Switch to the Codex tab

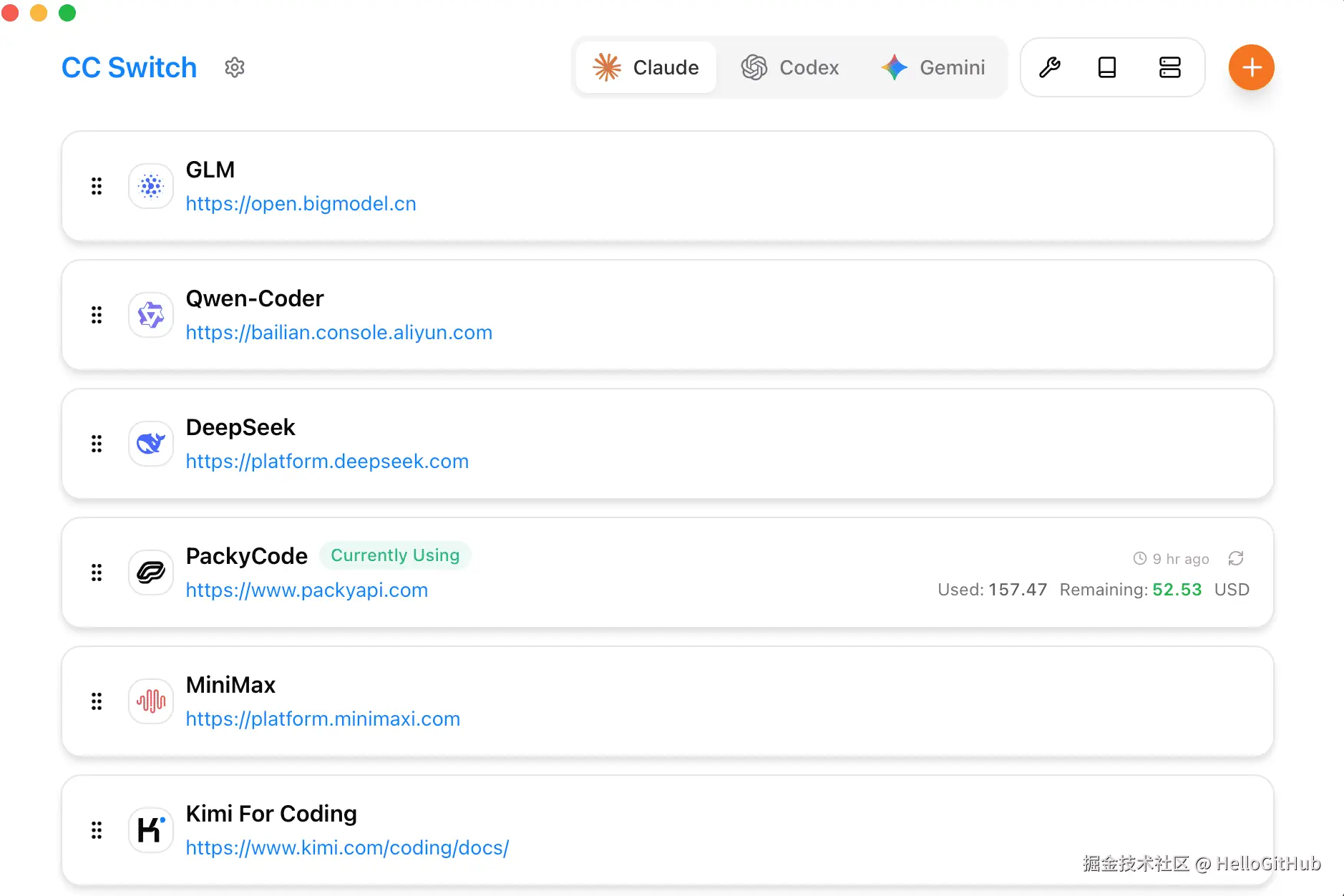[x=790, y=67]
